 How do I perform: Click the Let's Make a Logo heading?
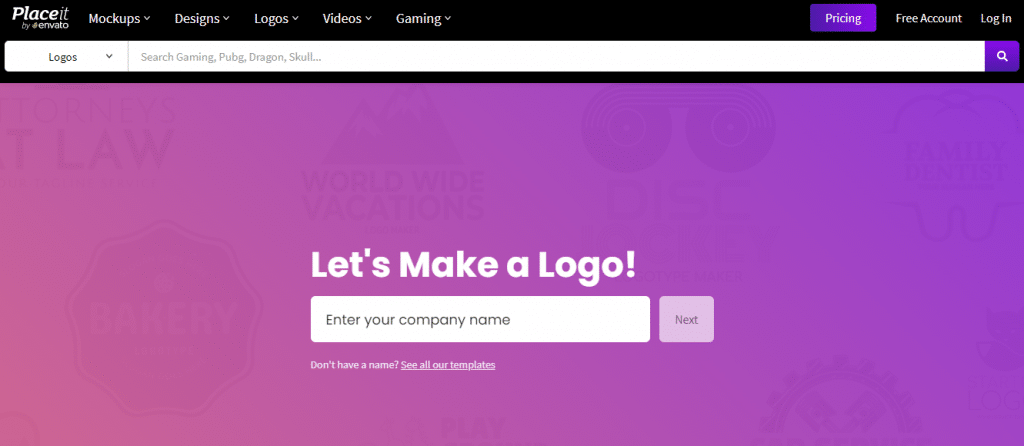coord(473,264)
